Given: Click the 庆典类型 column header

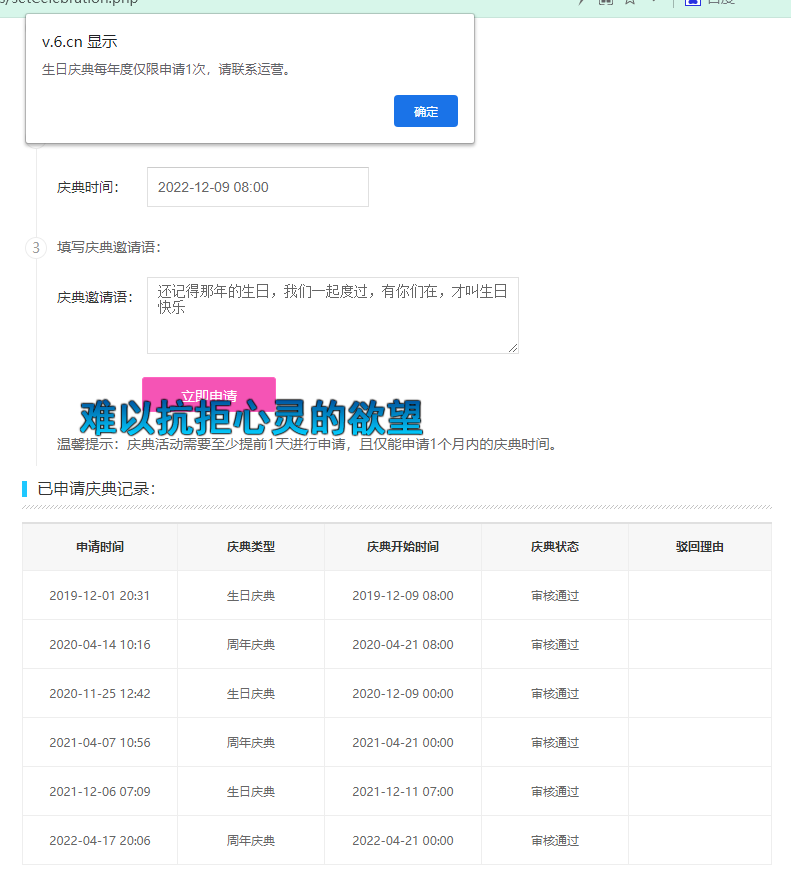Looking at the screenshot, I should (251, 547).
